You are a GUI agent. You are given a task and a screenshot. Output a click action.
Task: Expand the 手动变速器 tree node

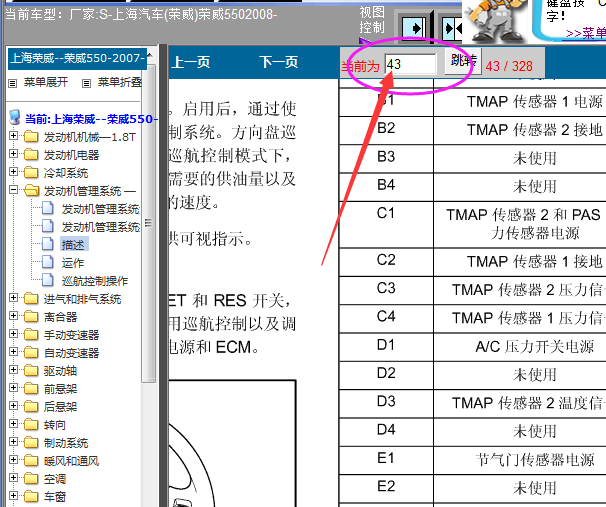(x=14, y=333)
